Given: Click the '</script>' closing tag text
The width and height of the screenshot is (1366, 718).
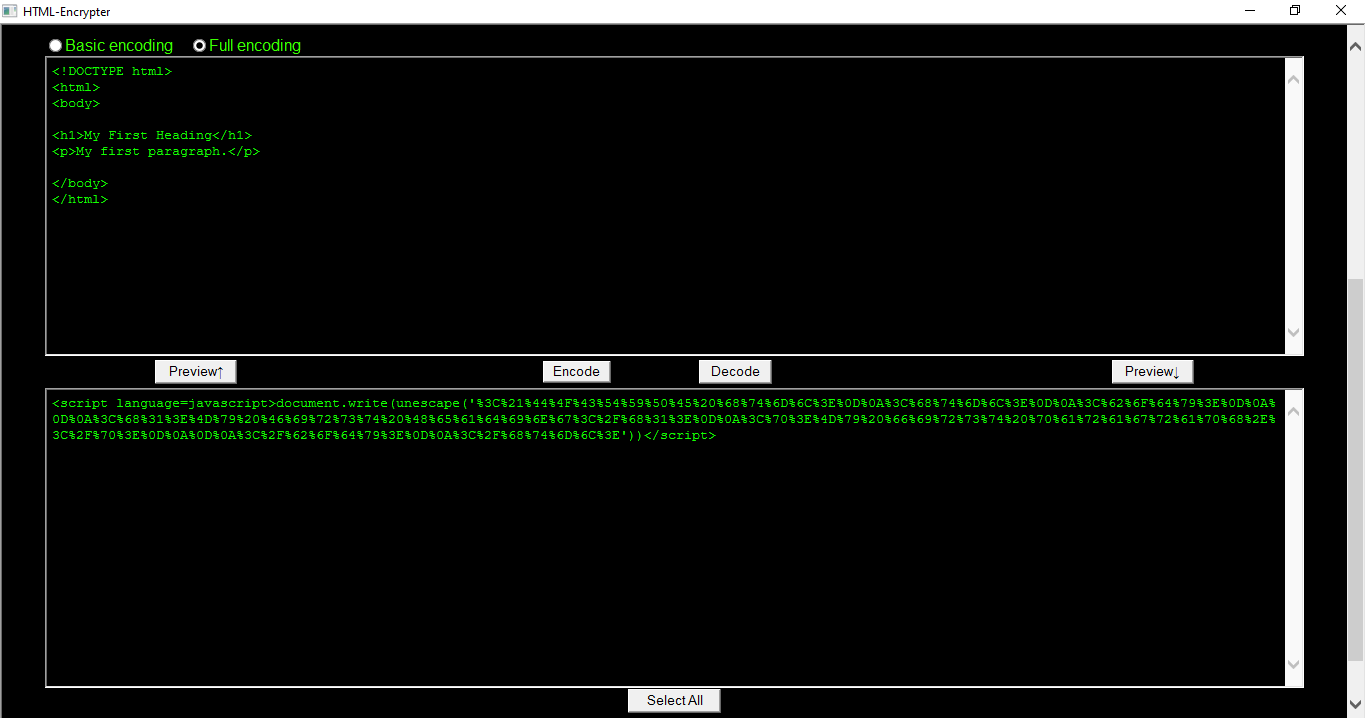Looking at the screenshot, I should (680, 436).
